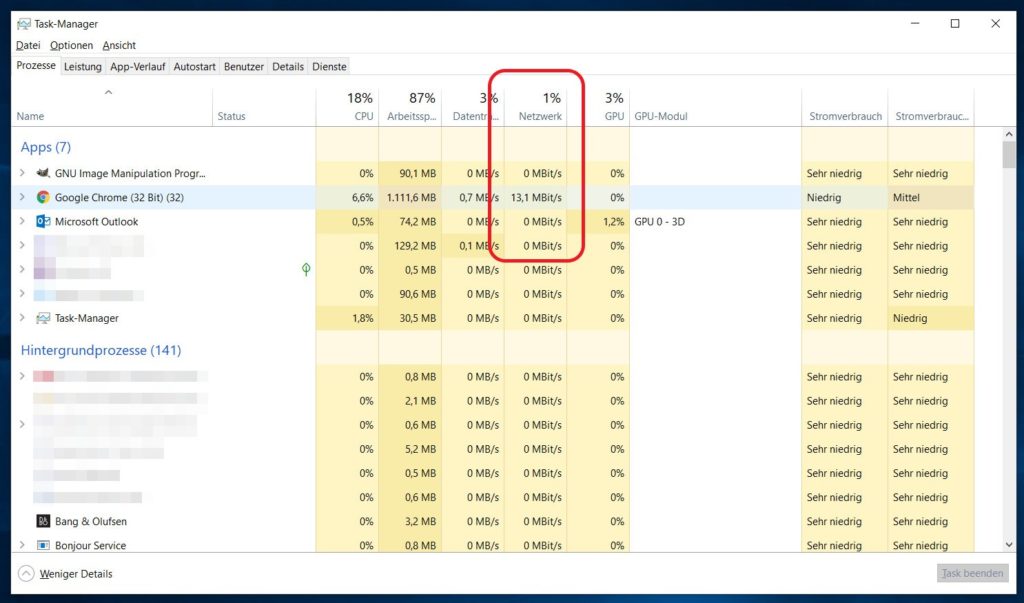
Task: Expand blurred app row using 90,6 MB
Action: pyautogui.click(x=22, y=293)
